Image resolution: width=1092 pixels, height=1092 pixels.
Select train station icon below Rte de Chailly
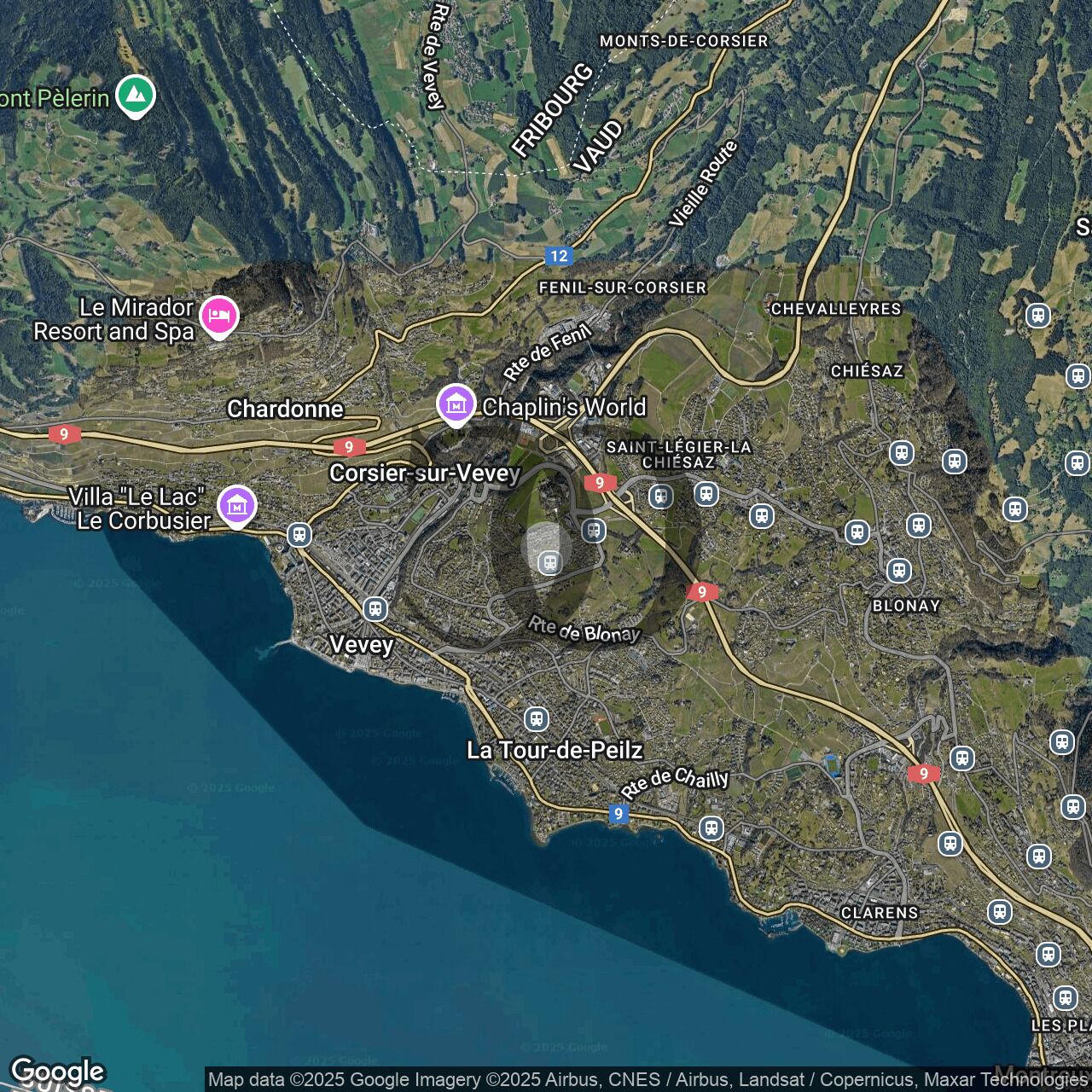[712, 828]
